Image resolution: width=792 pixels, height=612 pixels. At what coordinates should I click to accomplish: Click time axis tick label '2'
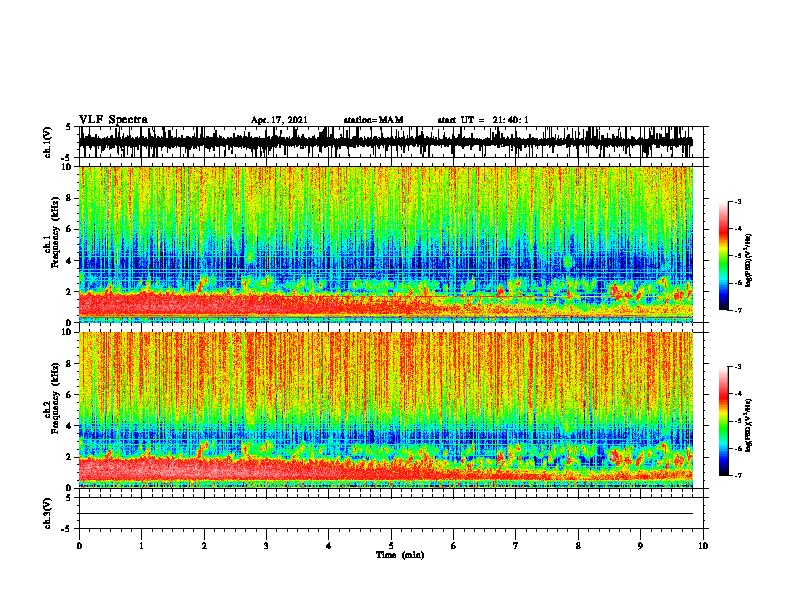(204, 546)
